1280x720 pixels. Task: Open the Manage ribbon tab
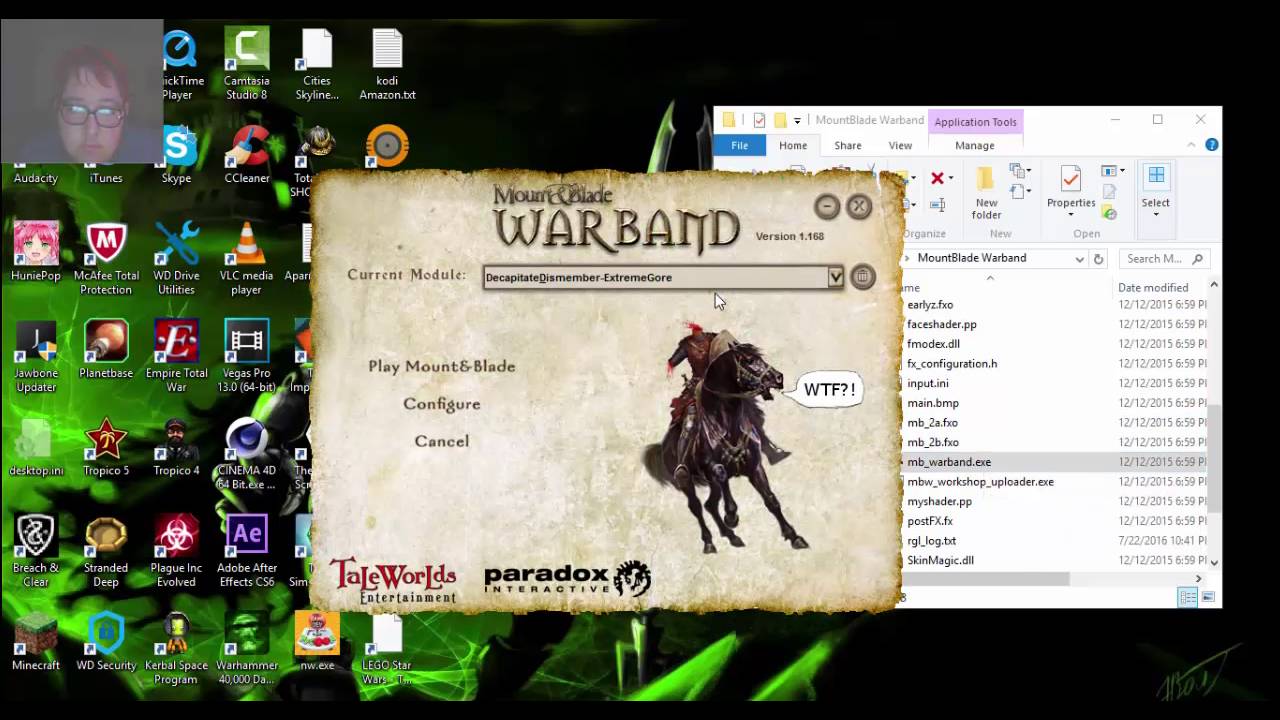click(974, 145)
